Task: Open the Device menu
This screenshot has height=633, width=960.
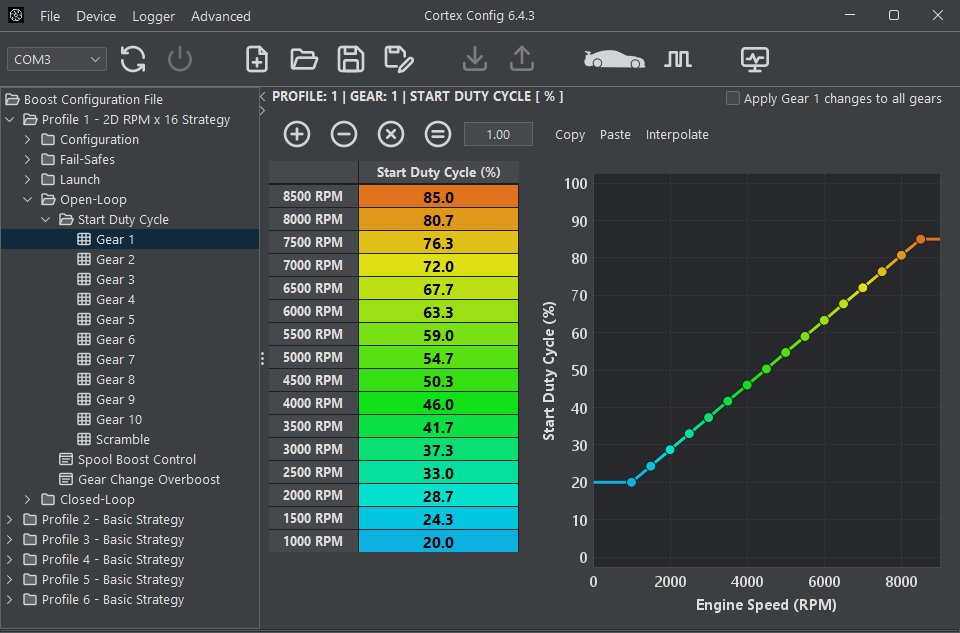Action: tap(96, 17)
